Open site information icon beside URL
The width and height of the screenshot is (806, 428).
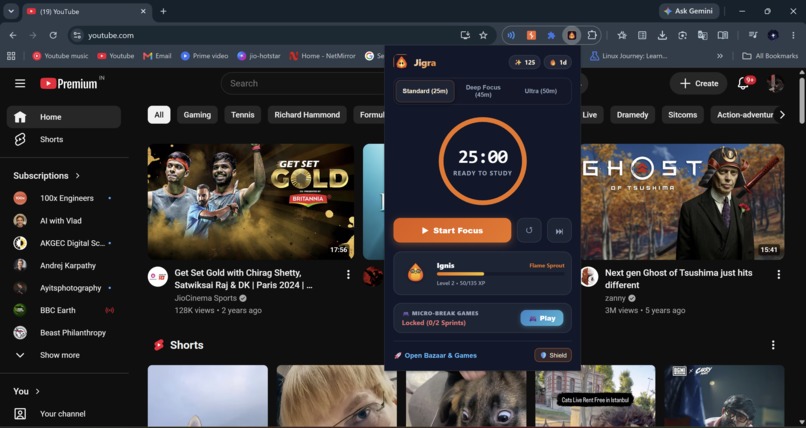77,35
